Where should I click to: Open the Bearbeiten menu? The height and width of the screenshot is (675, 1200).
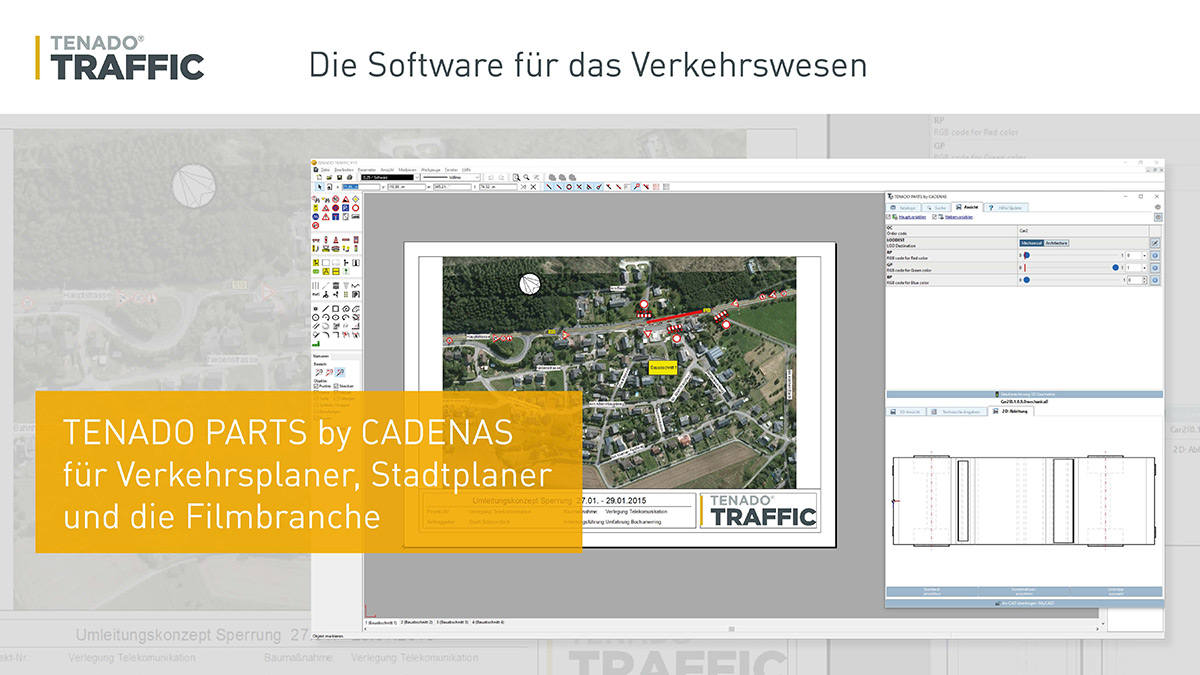click(344, 170)
